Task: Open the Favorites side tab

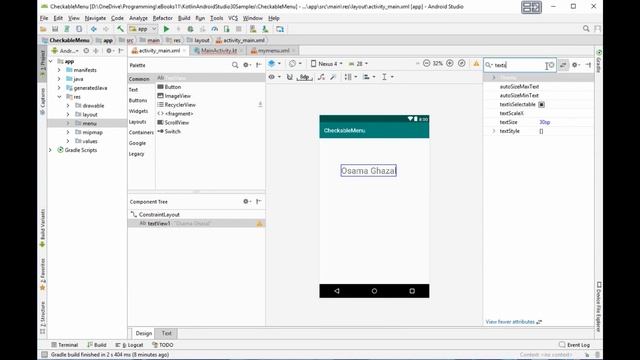Action: tap(42, 274)
